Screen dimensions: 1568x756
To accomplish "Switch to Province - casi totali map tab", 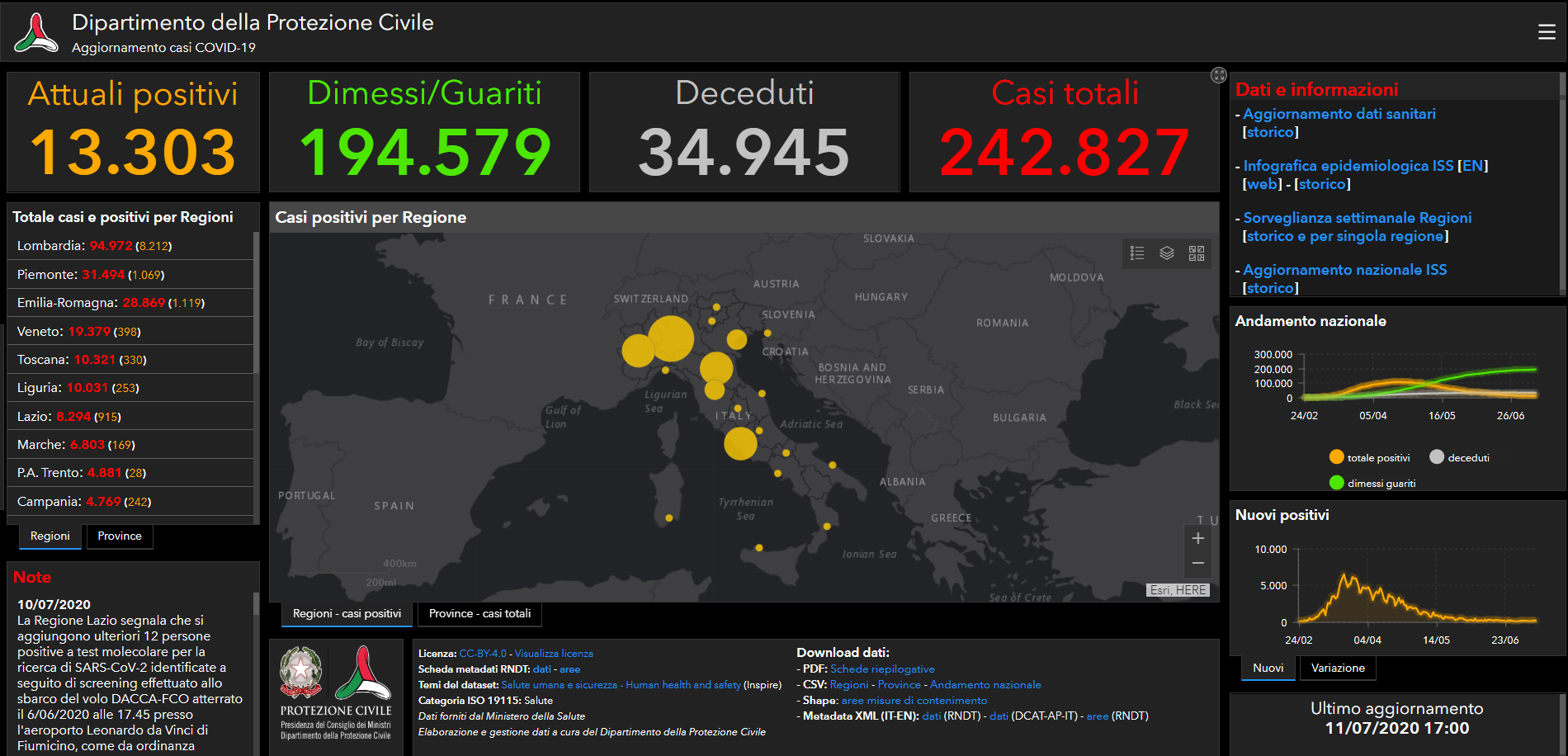I will 479,614.
